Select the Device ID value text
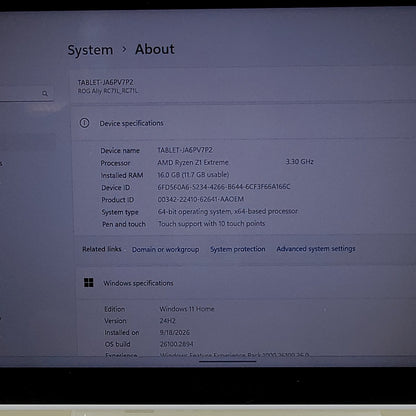 click(x=224, y=187)
